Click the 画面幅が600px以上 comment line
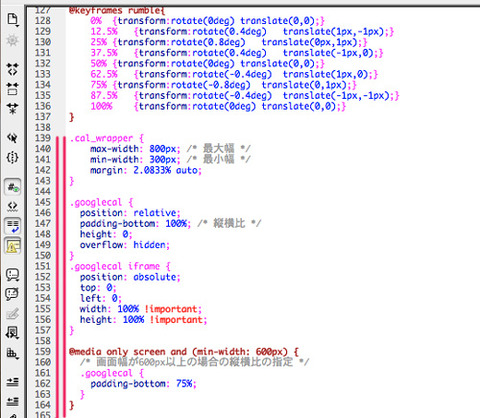Screen dimensions: 480x418 pos(195,362)
